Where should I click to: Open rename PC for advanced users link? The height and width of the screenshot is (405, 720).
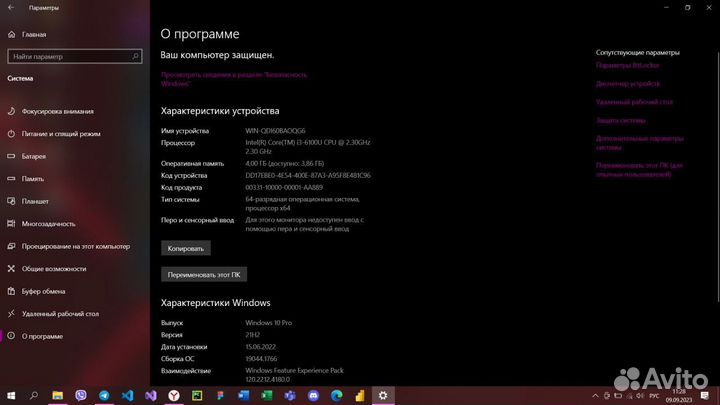tap(639, 170)
